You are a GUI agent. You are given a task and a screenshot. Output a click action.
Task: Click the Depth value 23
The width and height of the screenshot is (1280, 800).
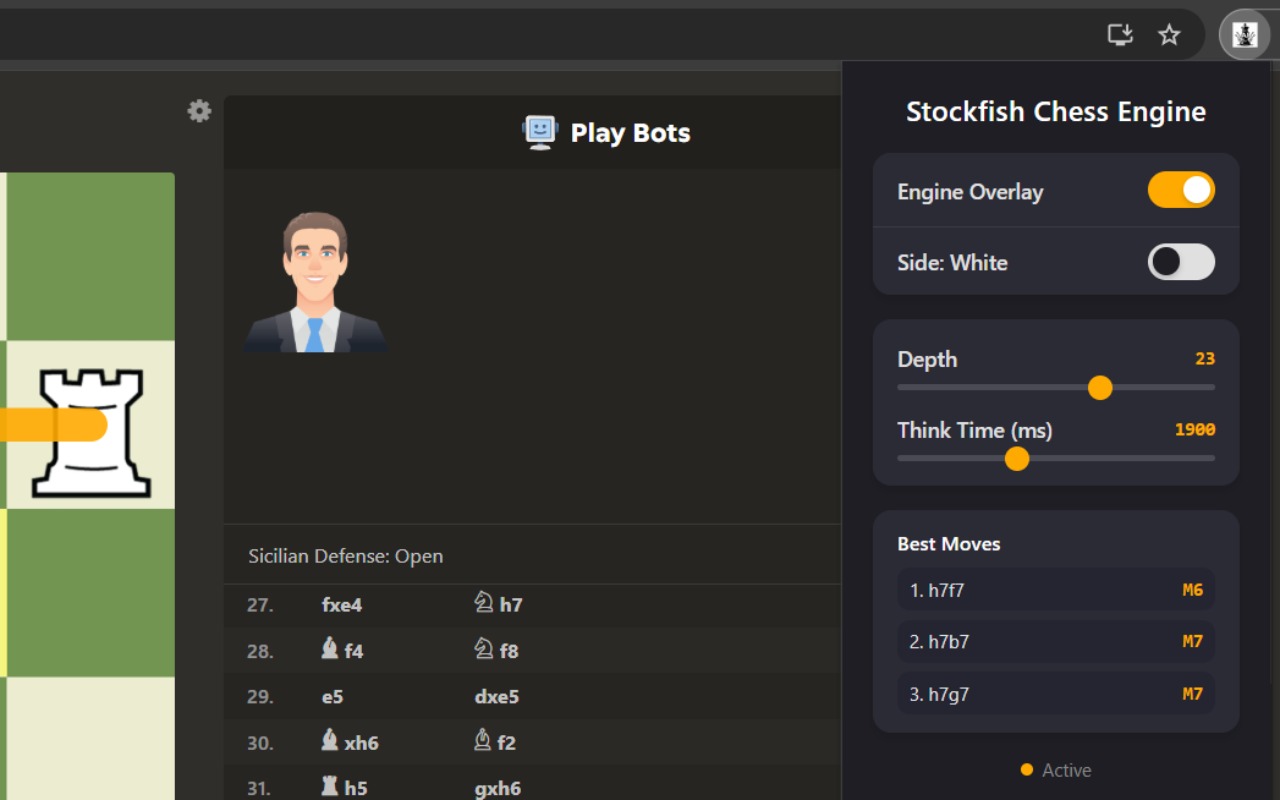(1205, 358)
